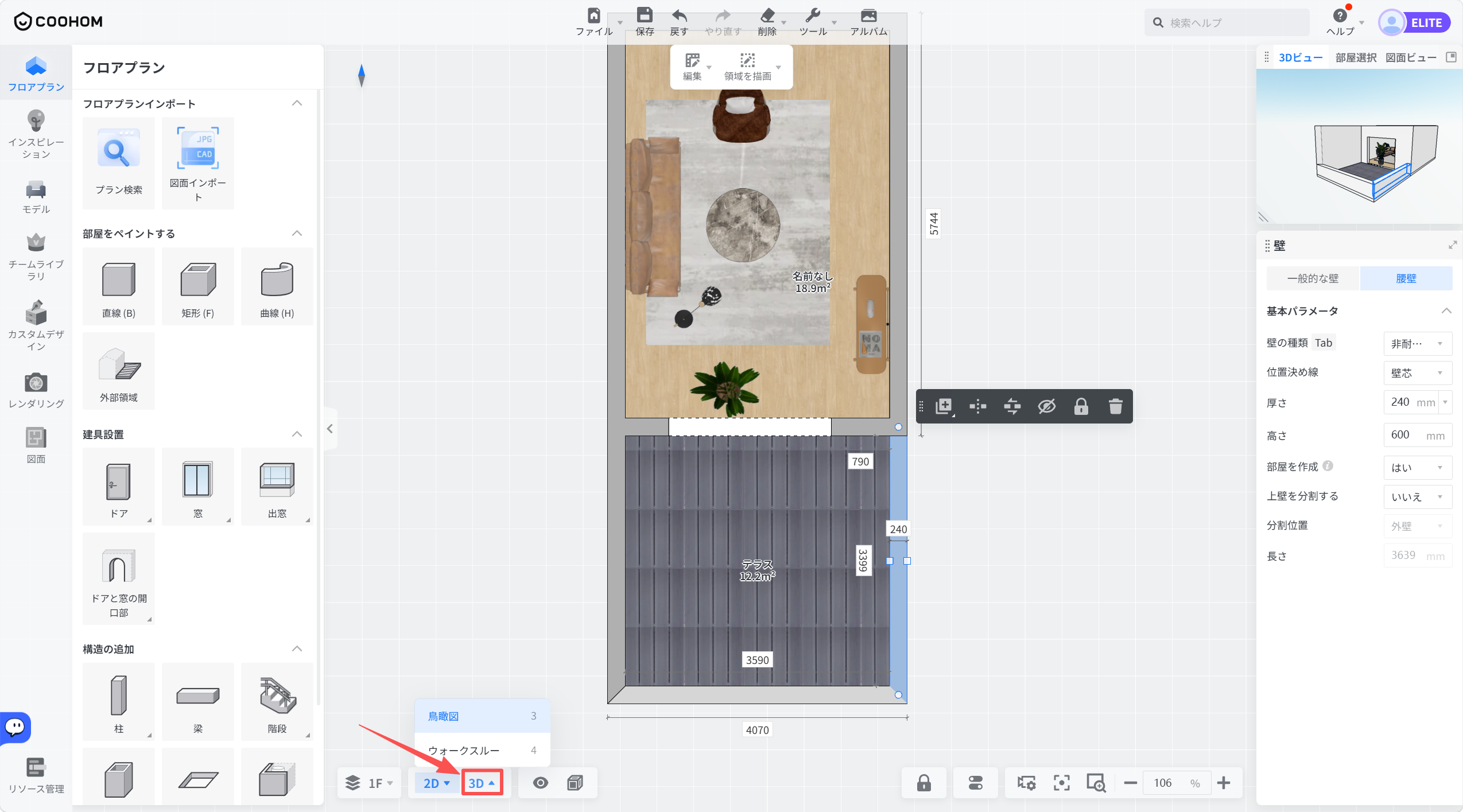Select the 外部領域 tool
The height and width of the screenshot is (812, 1463).
click(x=119, y=371)
